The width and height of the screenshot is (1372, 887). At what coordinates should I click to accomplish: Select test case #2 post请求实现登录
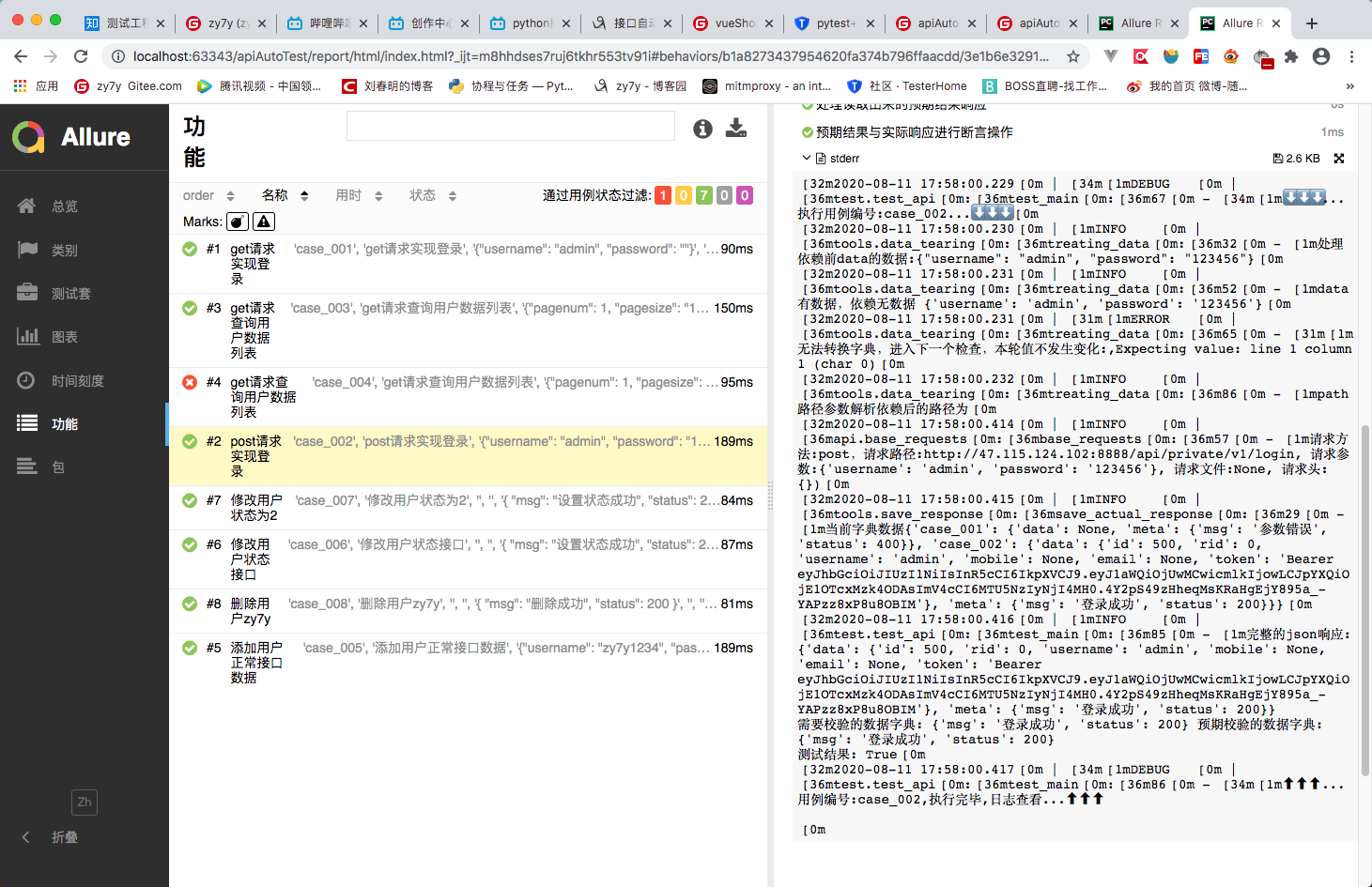click(x=468, y=456)
